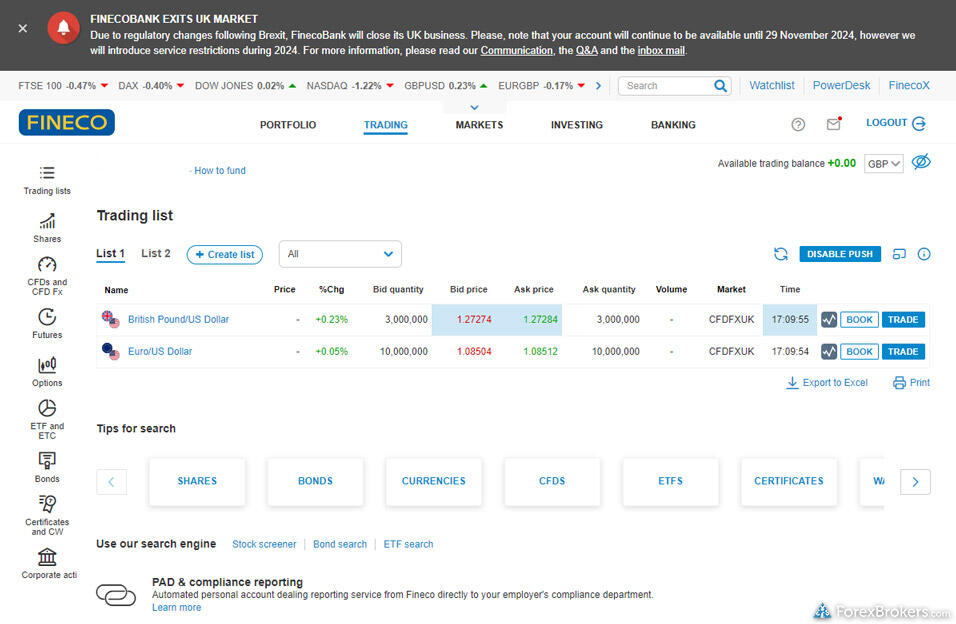
Task: Open chart for British Pound/US Dollar
Action: [x=829, y=320]
